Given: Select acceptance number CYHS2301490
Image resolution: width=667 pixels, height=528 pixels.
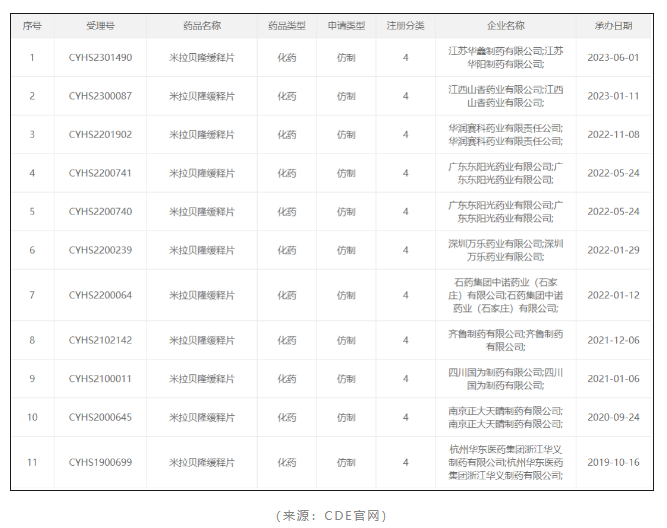Looking at the screenshot, I should point(100,57).
